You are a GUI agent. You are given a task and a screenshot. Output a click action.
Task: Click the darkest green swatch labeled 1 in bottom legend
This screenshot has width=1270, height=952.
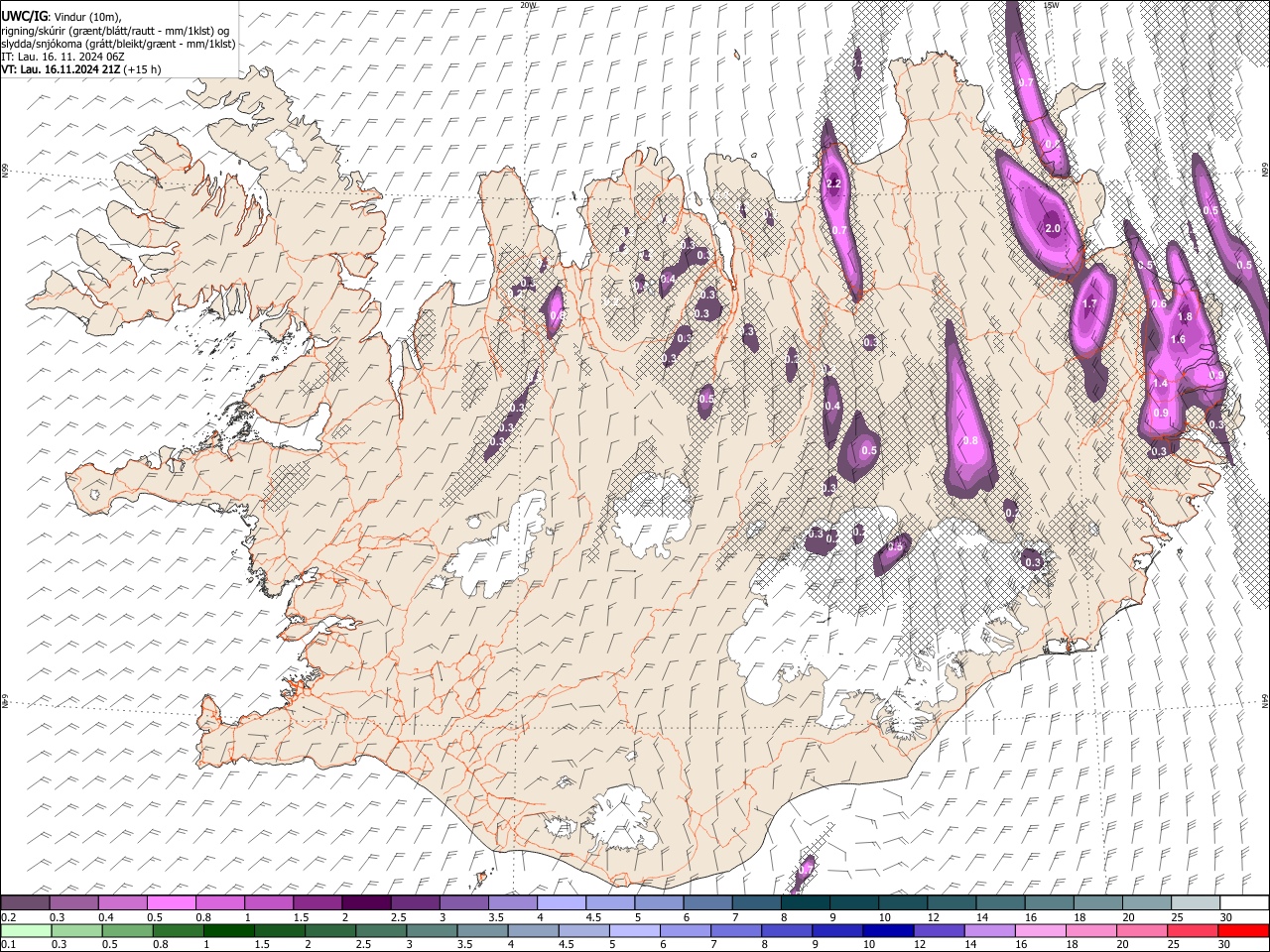pyautogui.click(x=229, y=930)
